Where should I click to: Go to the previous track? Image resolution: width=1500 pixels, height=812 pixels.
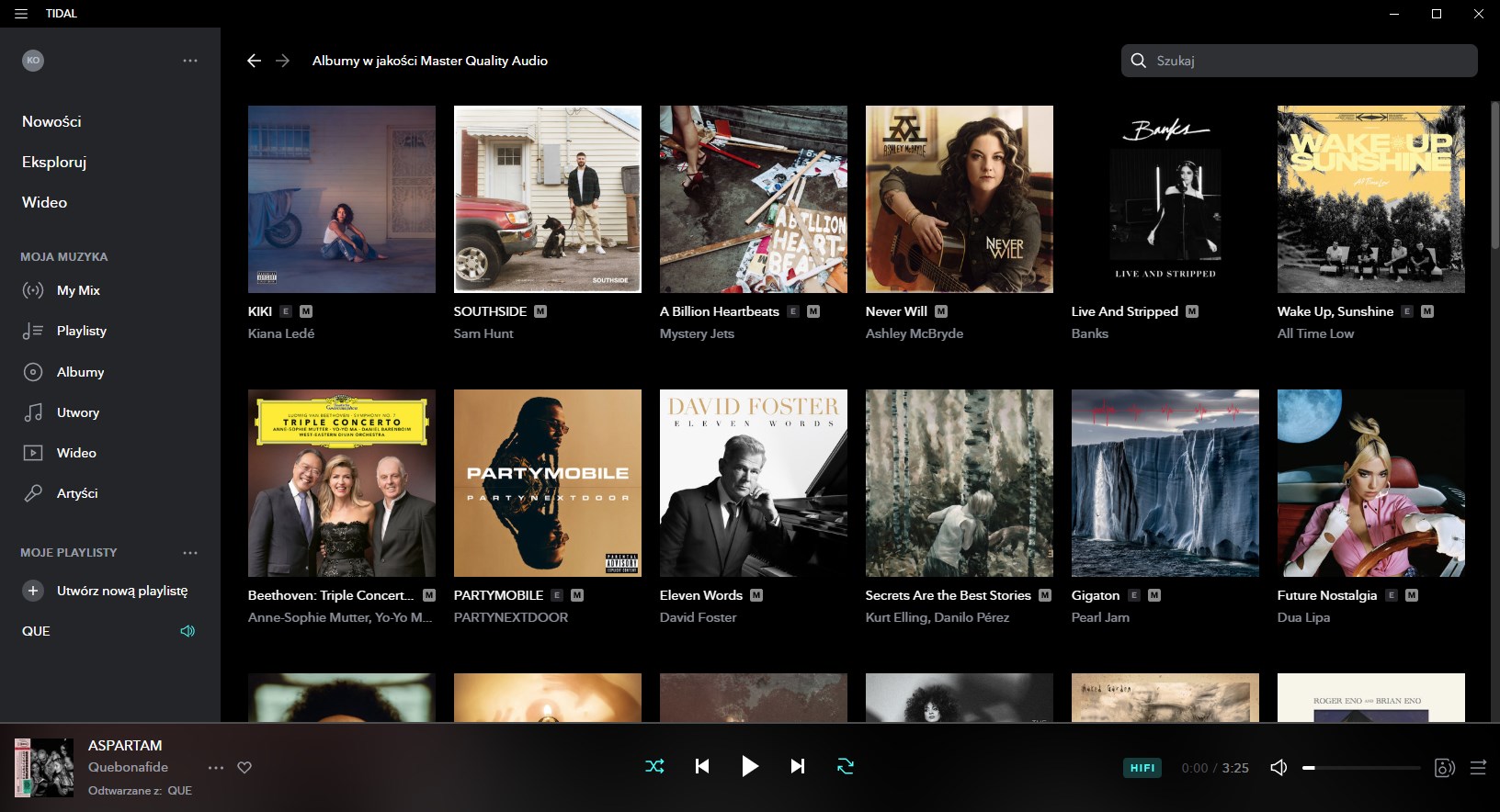click(702, 766)
